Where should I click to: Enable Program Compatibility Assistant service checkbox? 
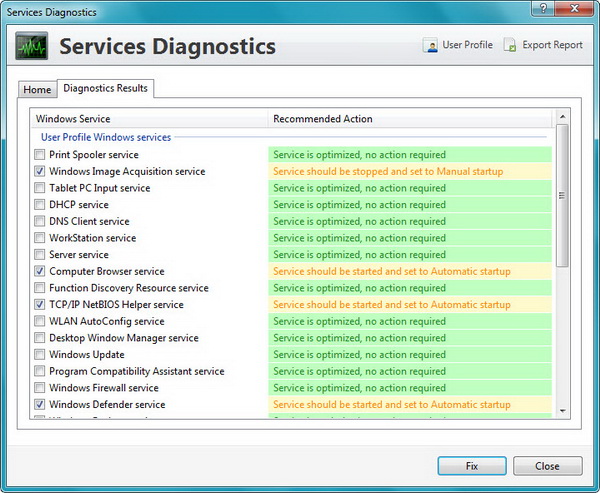click(39, 371)
